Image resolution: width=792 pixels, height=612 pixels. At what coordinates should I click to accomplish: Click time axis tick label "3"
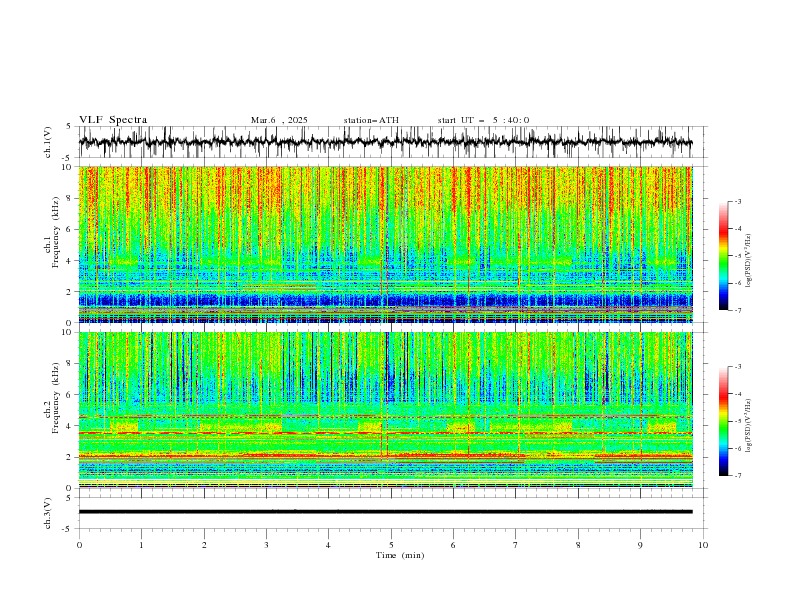(266, 545)
